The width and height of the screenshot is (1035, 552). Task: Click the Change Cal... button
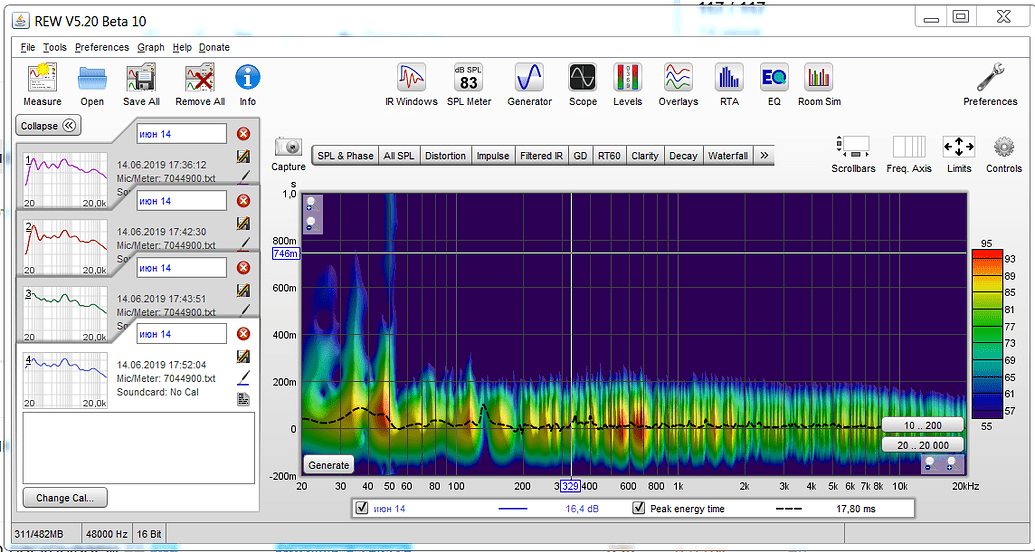click(x=64, y=497)
